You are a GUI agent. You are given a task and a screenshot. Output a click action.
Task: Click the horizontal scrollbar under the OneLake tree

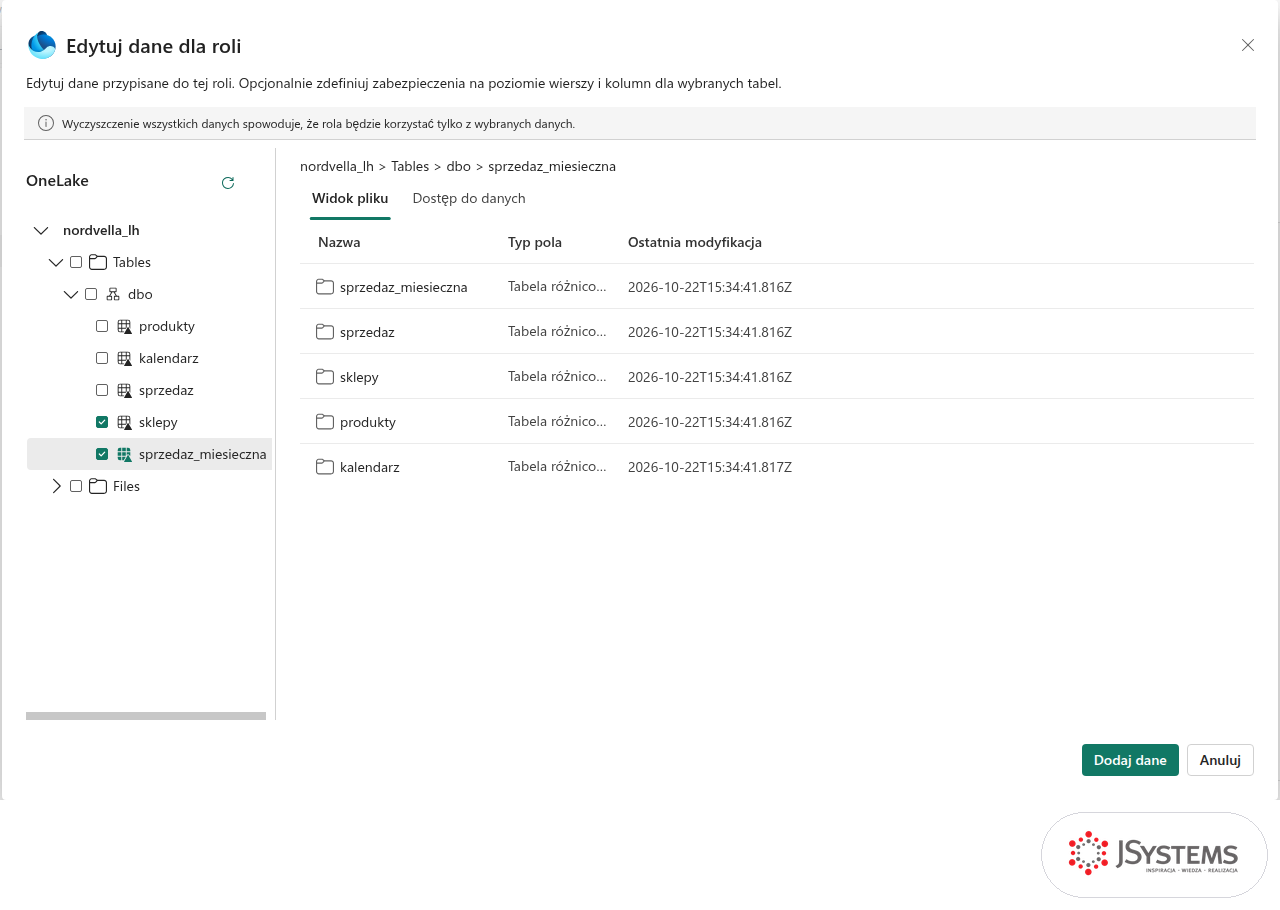[146, 716]
